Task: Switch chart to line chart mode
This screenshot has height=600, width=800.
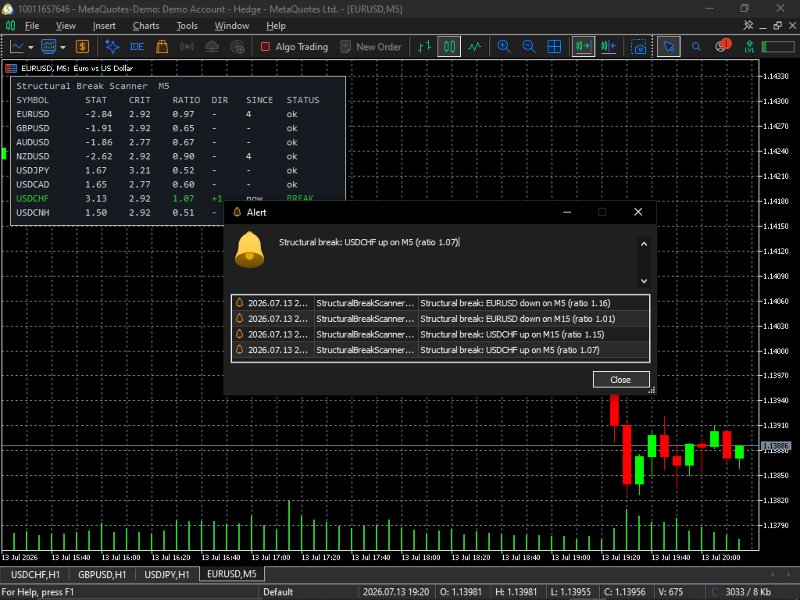Action: (x=474, y=46)
